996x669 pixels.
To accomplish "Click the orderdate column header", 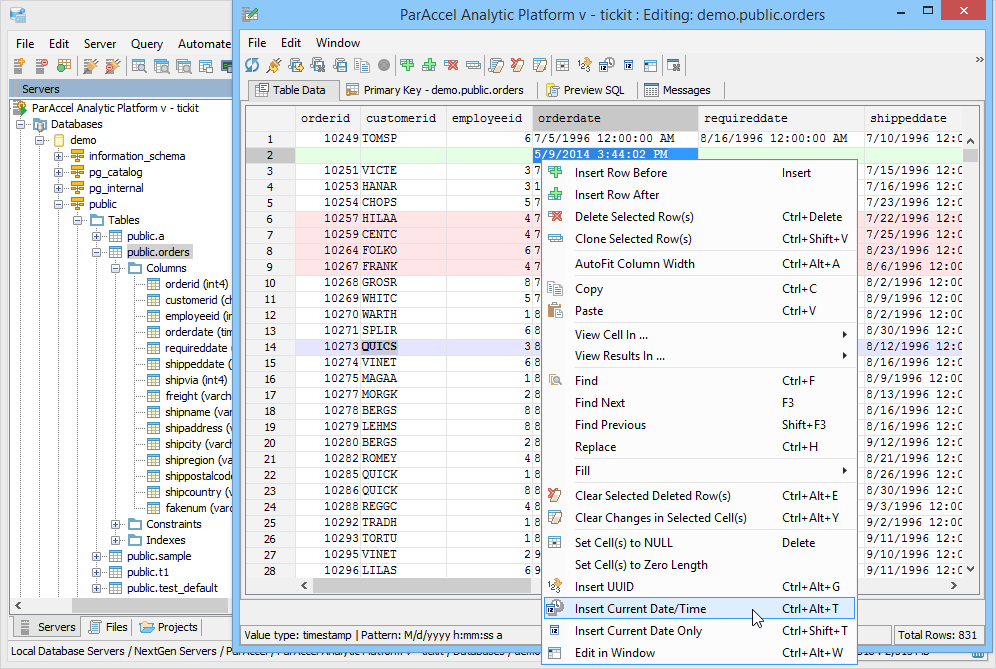I will [615, 118].
